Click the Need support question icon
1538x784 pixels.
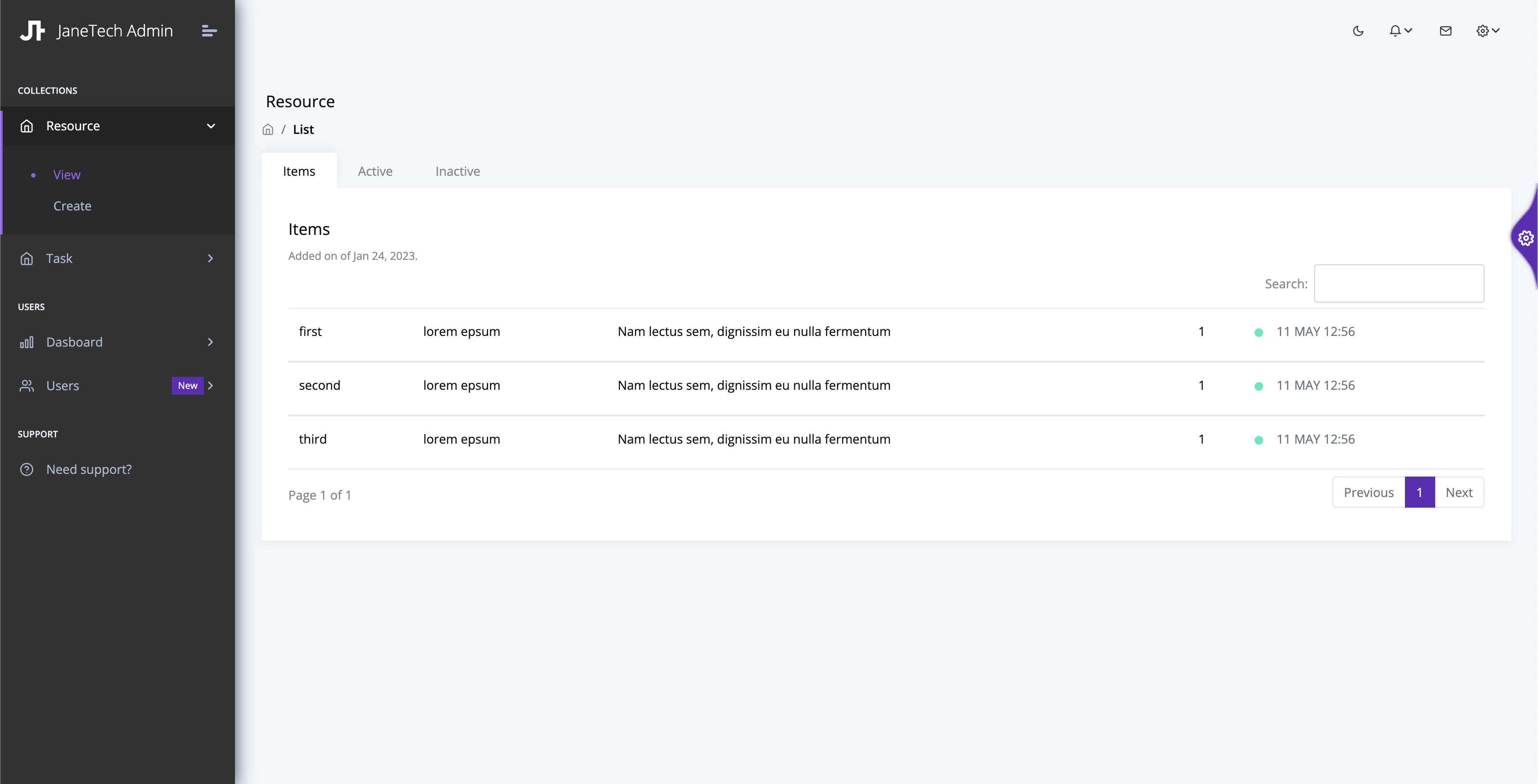click(26, 469)
